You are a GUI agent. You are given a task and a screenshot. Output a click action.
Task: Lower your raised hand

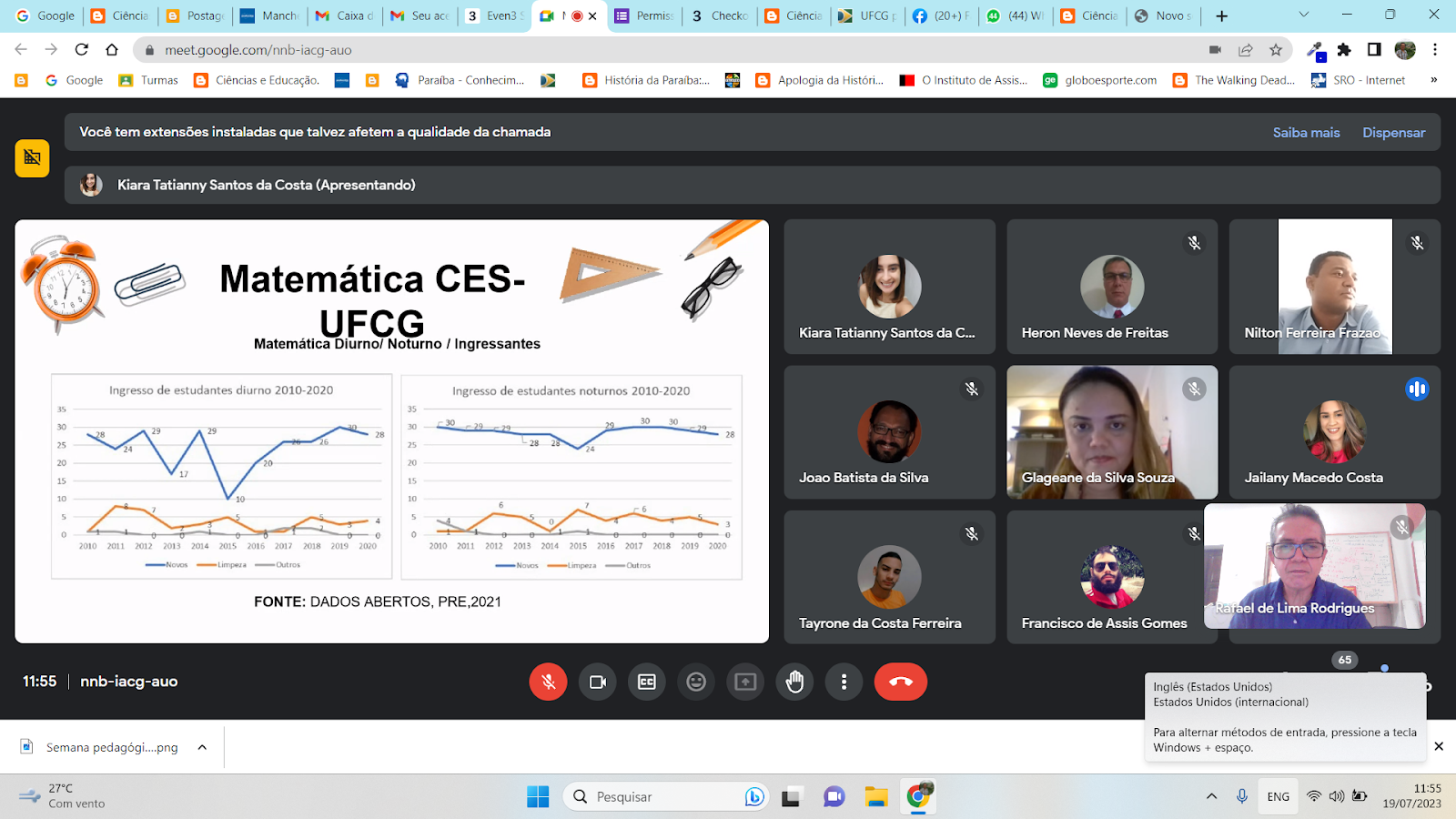pos(794,682)
